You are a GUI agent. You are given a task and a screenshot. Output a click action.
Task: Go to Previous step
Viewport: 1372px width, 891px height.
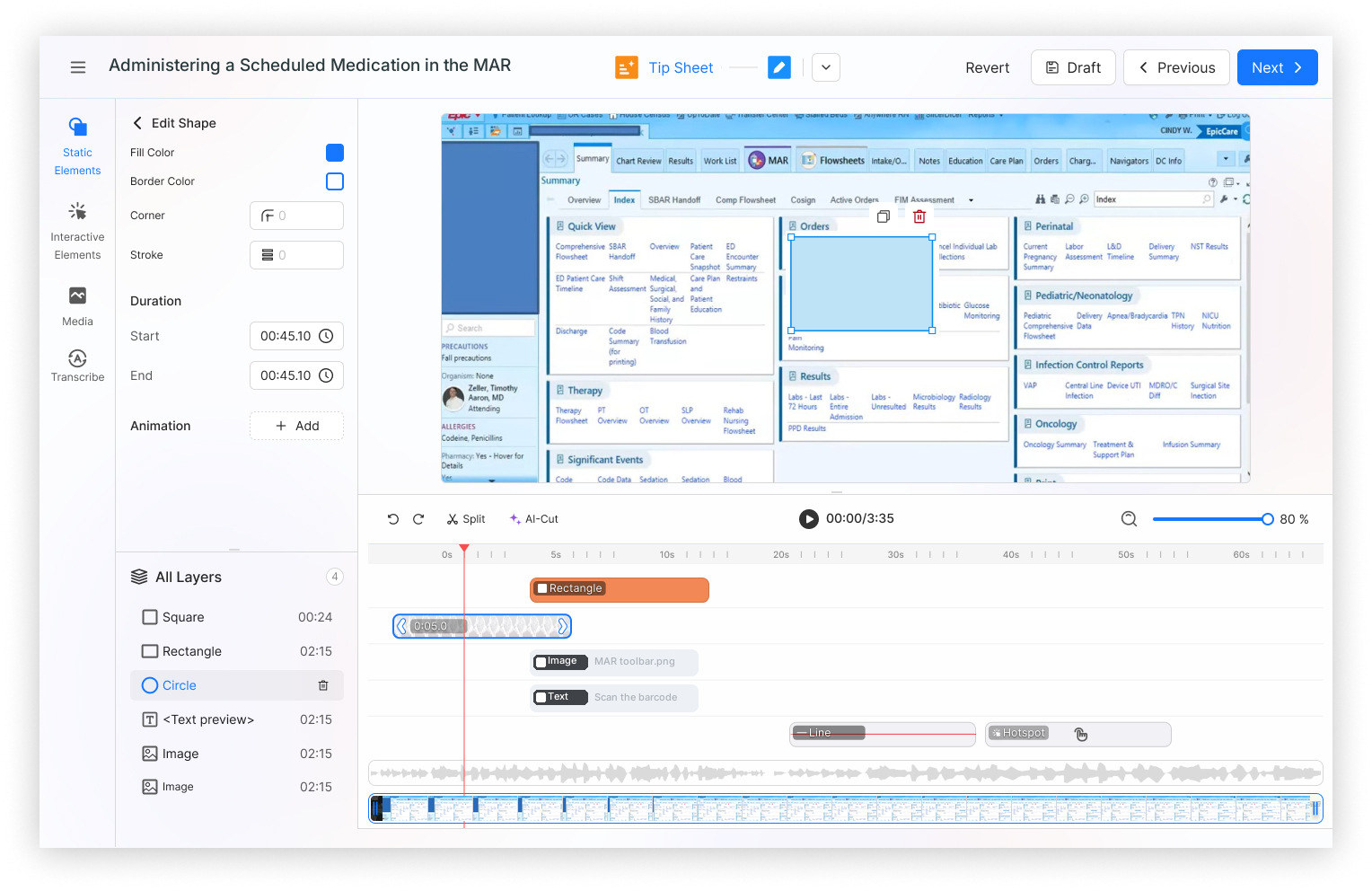(x=1176, y=67)
